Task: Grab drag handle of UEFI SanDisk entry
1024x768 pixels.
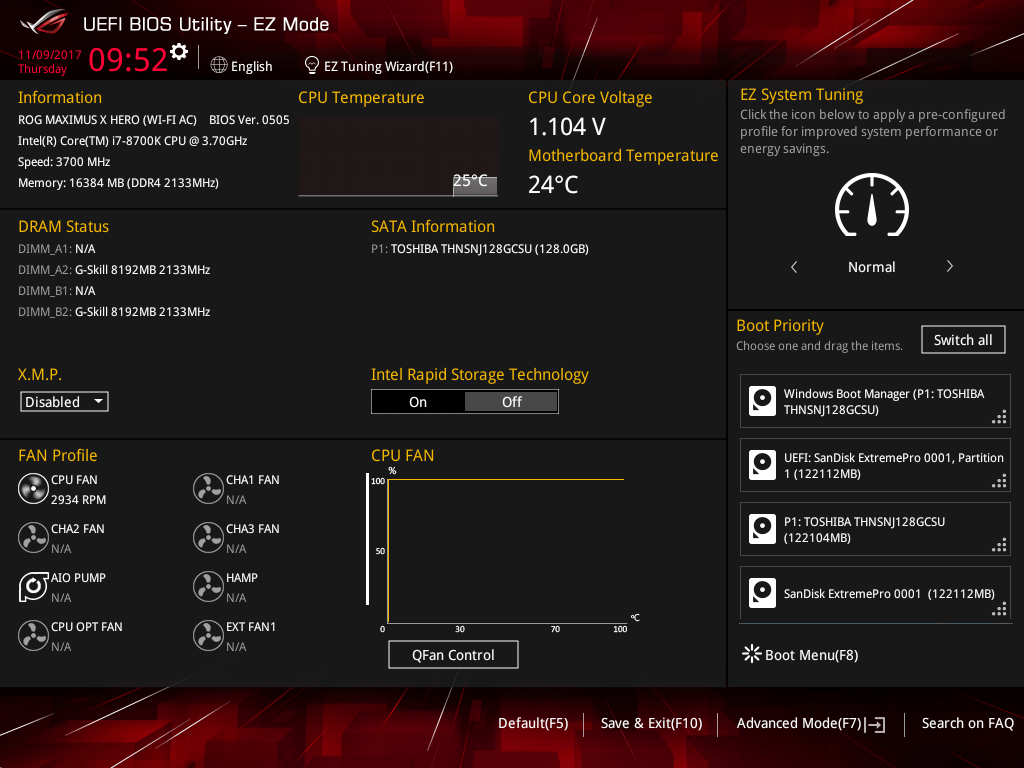Action: point(999,481)
